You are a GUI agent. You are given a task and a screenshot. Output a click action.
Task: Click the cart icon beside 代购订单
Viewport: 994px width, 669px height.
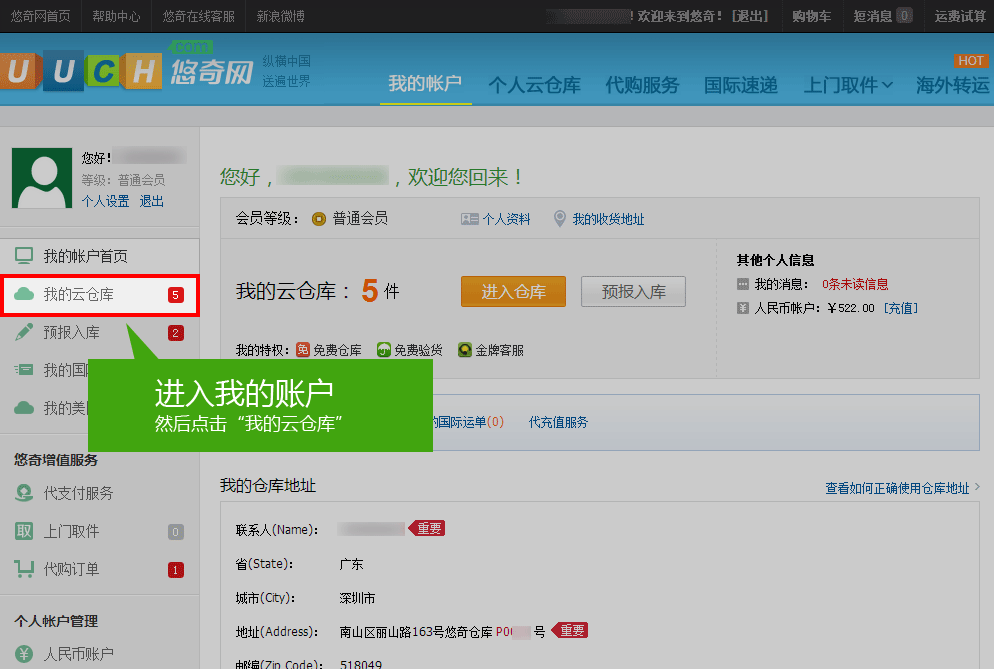24,569
